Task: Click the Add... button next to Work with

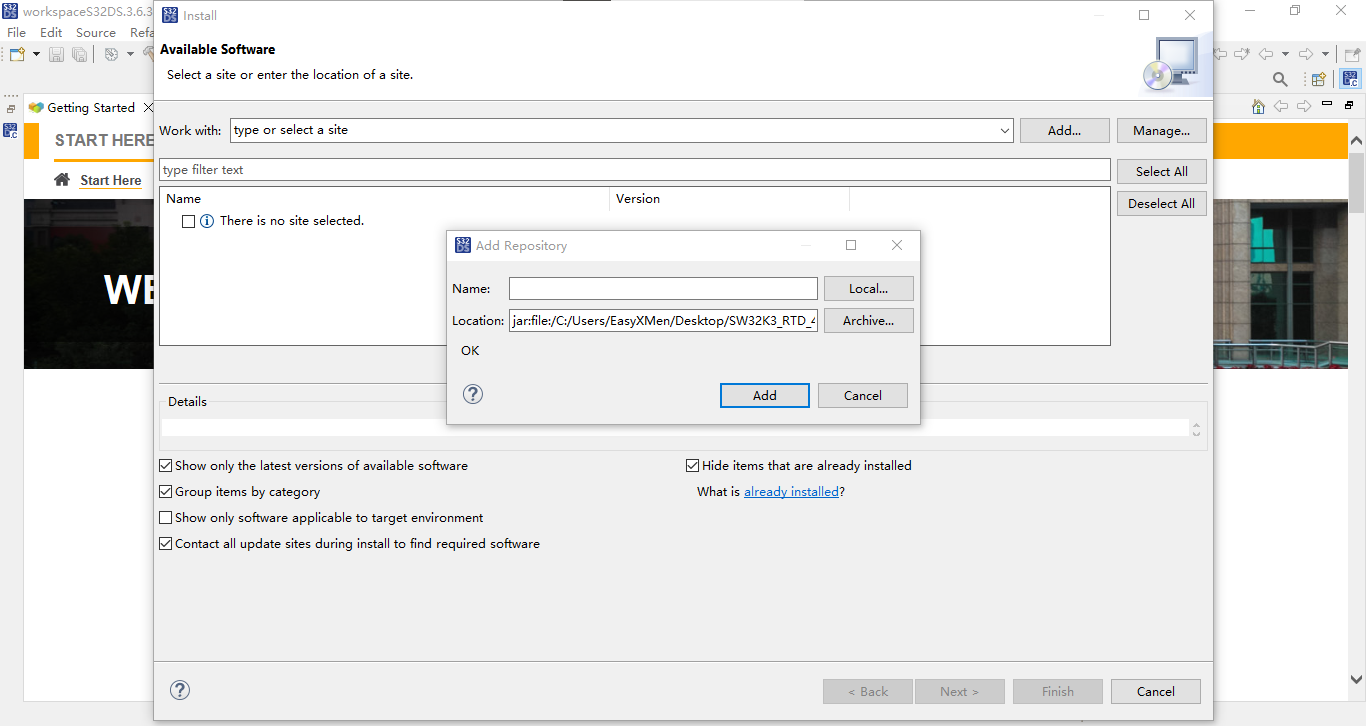Action: [1064, 131]
